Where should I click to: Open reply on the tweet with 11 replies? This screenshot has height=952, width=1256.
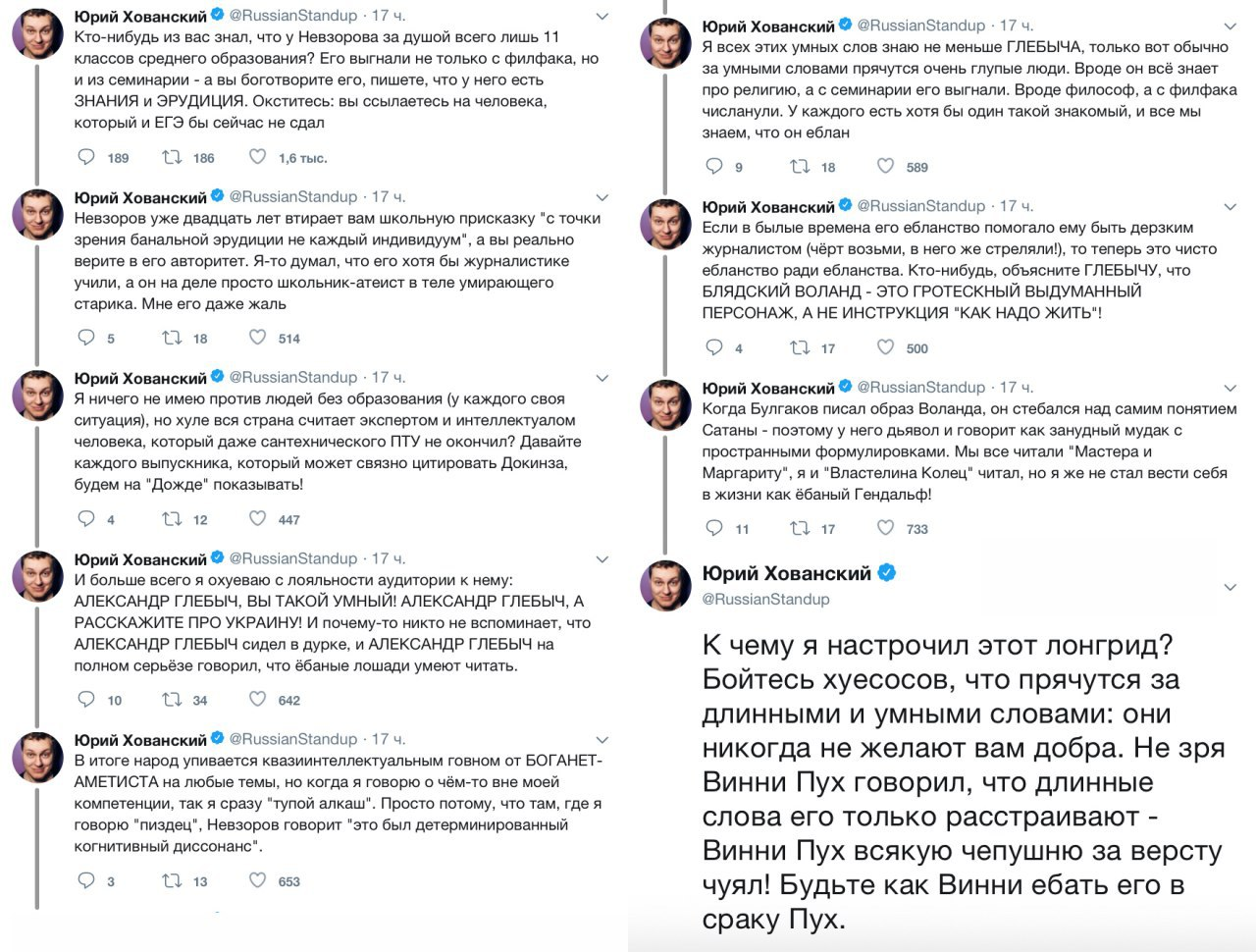point(714,528)
